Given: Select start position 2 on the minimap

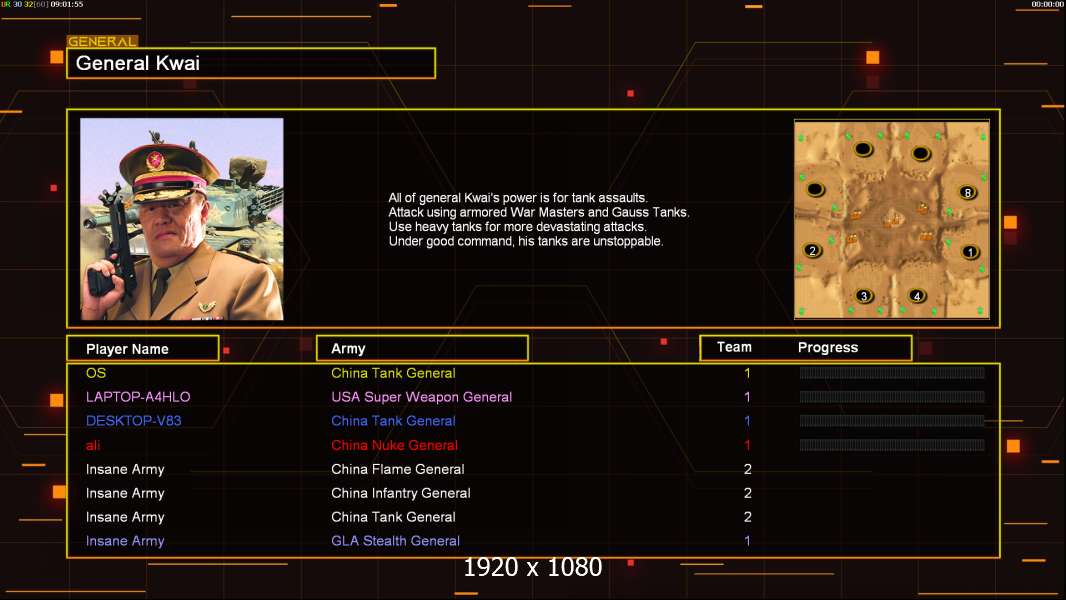Looking at the screenshot, I should pos(813,251).
